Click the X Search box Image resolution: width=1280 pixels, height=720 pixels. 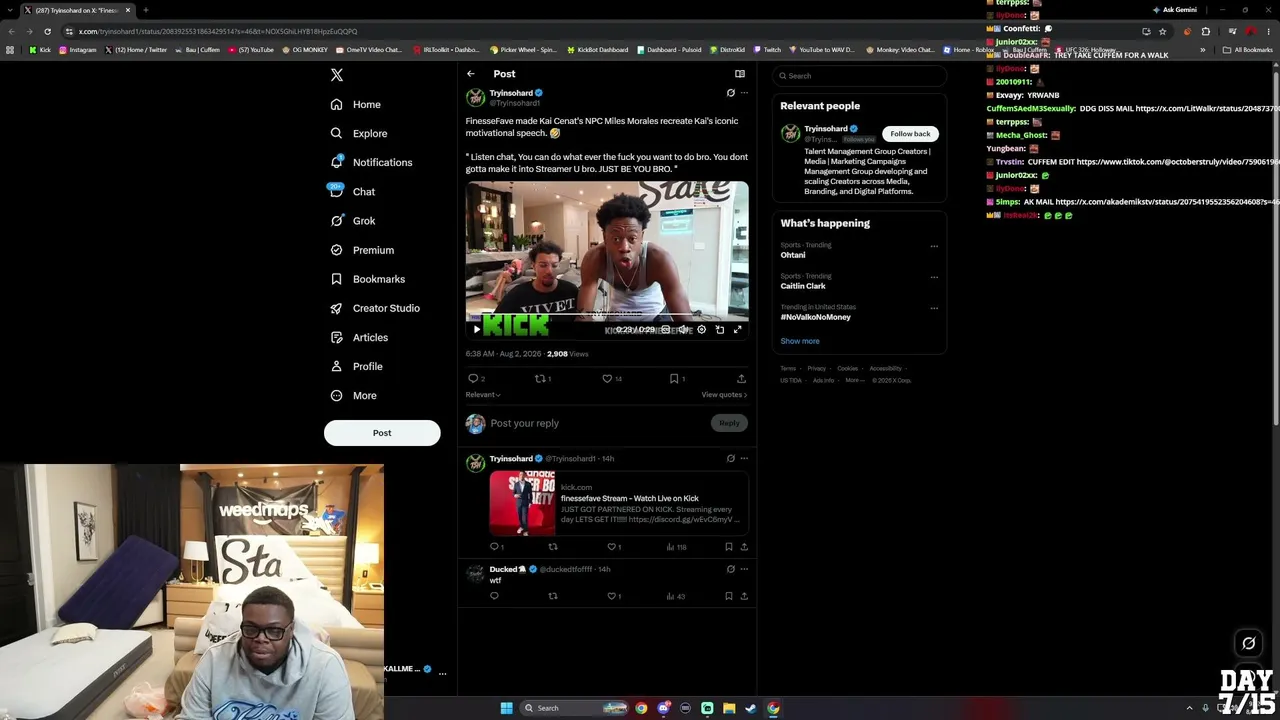click(x=859, y=76)
